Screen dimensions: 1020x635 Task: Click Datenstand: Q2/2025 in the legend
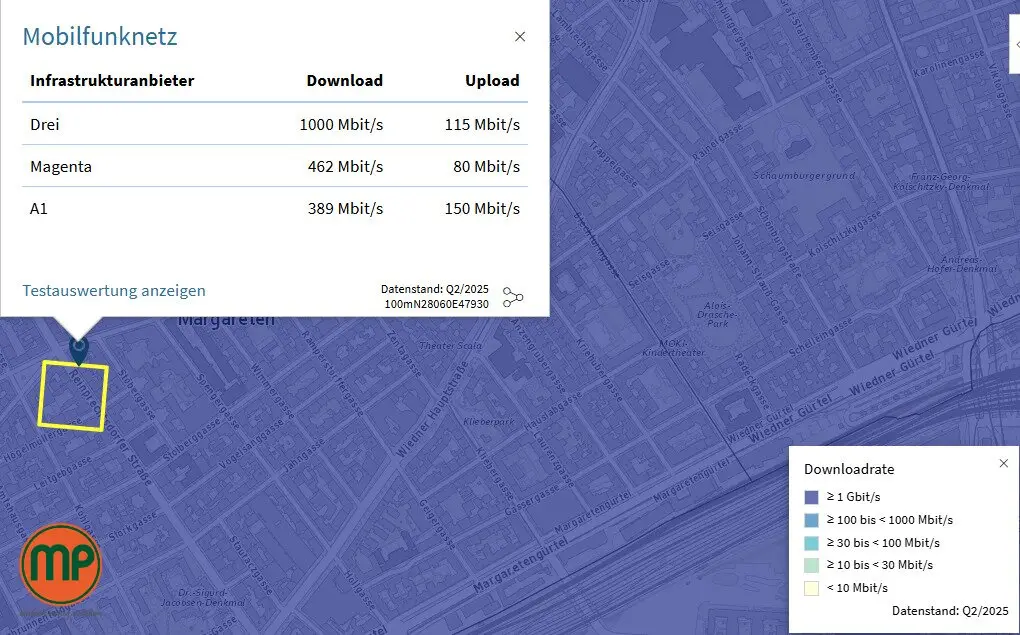(950, 611)
